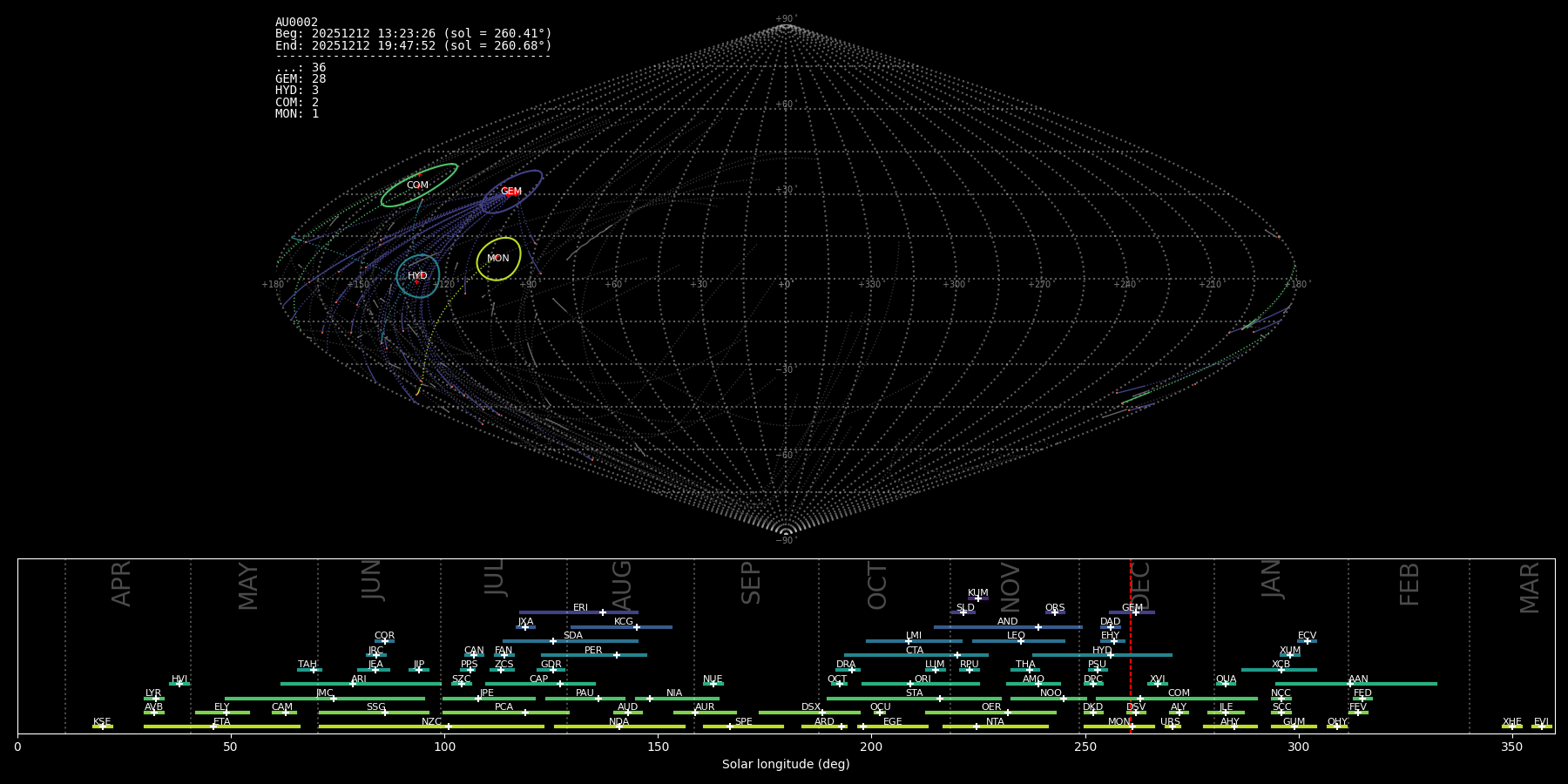Click the 'Solar longitude (deg)' axis title
This screenshot has width=1568, height=784.
tap(785, 765)
